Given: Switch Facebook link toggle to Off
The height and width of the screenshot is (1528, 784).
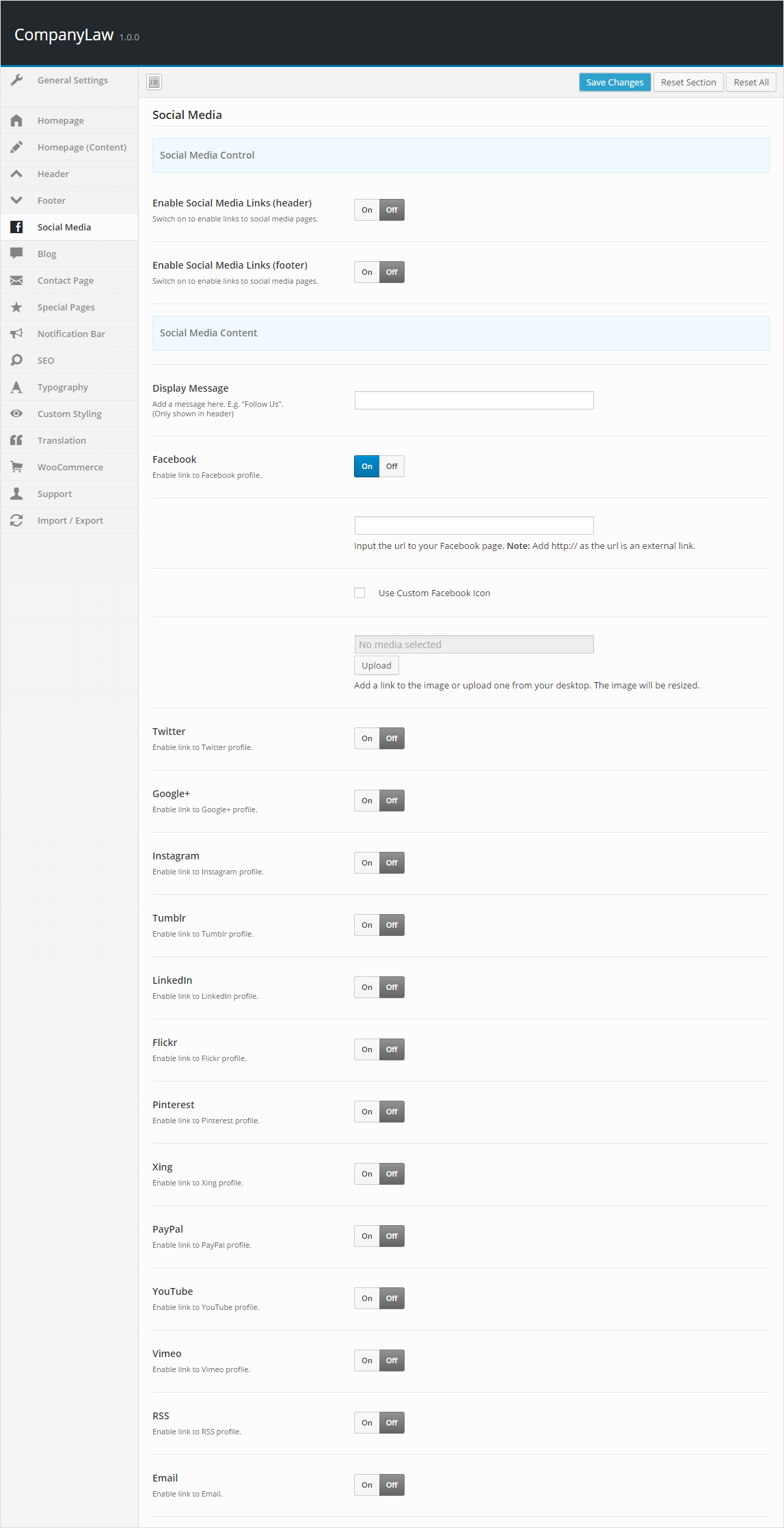Looking at the screenshot, I should (x=392, y=466).
